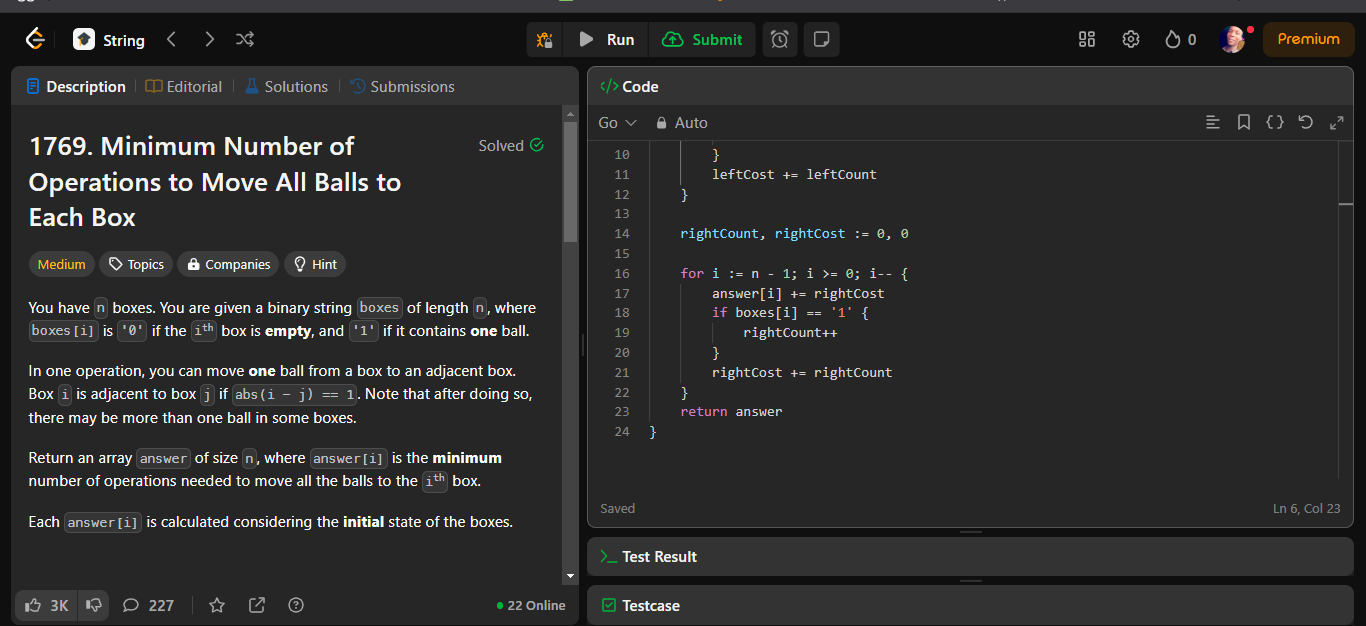Submit the solution
Image resolution: width=1366 pixels, height=626 pixels.
click(702, 40)
